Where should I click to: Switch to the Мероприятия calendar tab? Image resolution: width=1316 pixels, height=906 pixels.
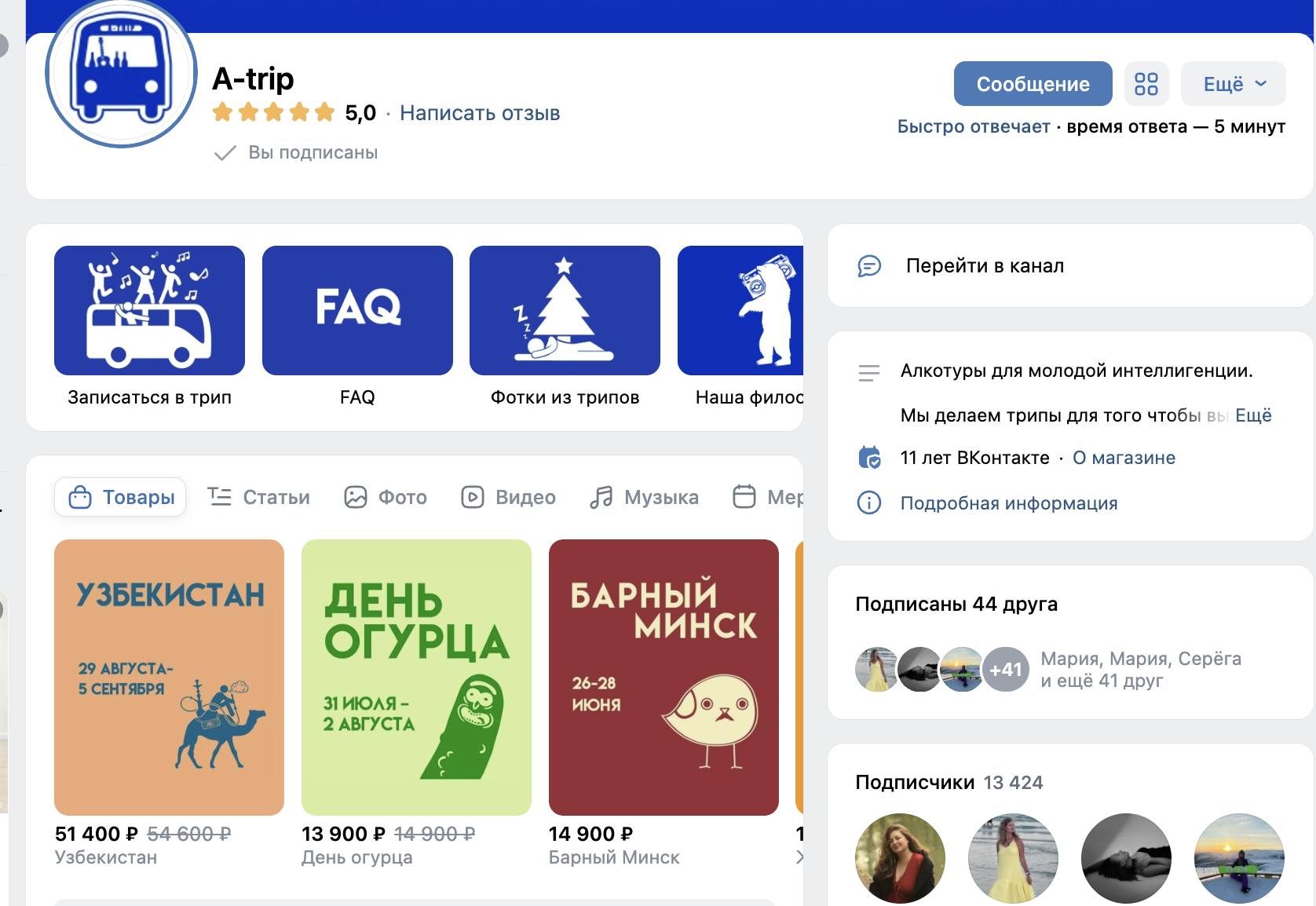tap(768, 497)
